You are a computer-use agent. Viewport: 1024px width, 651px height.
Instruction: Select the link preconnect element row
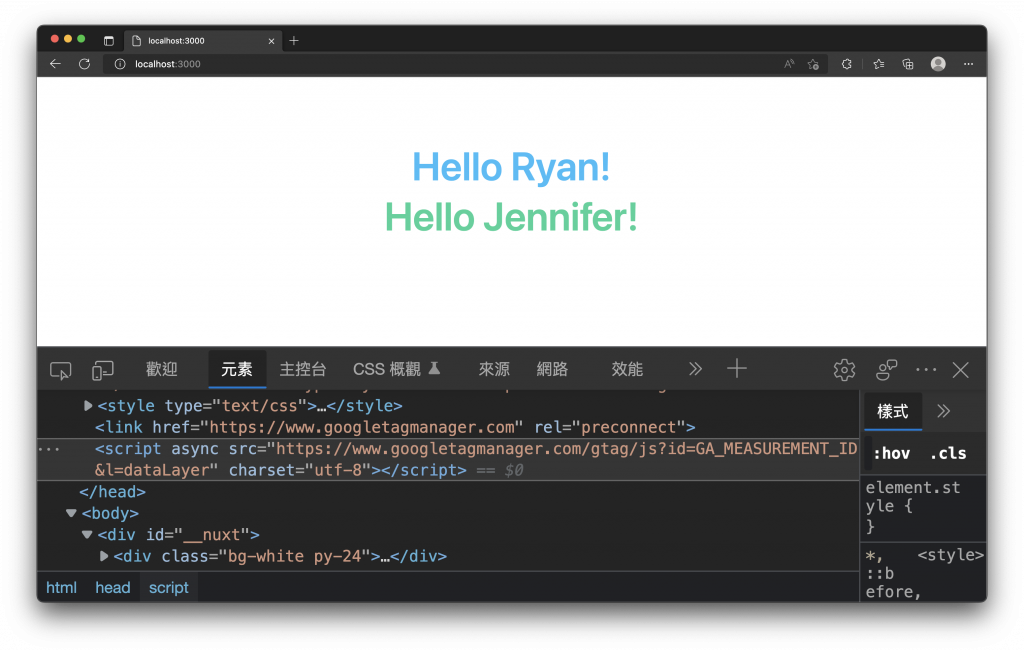[395, 428]
